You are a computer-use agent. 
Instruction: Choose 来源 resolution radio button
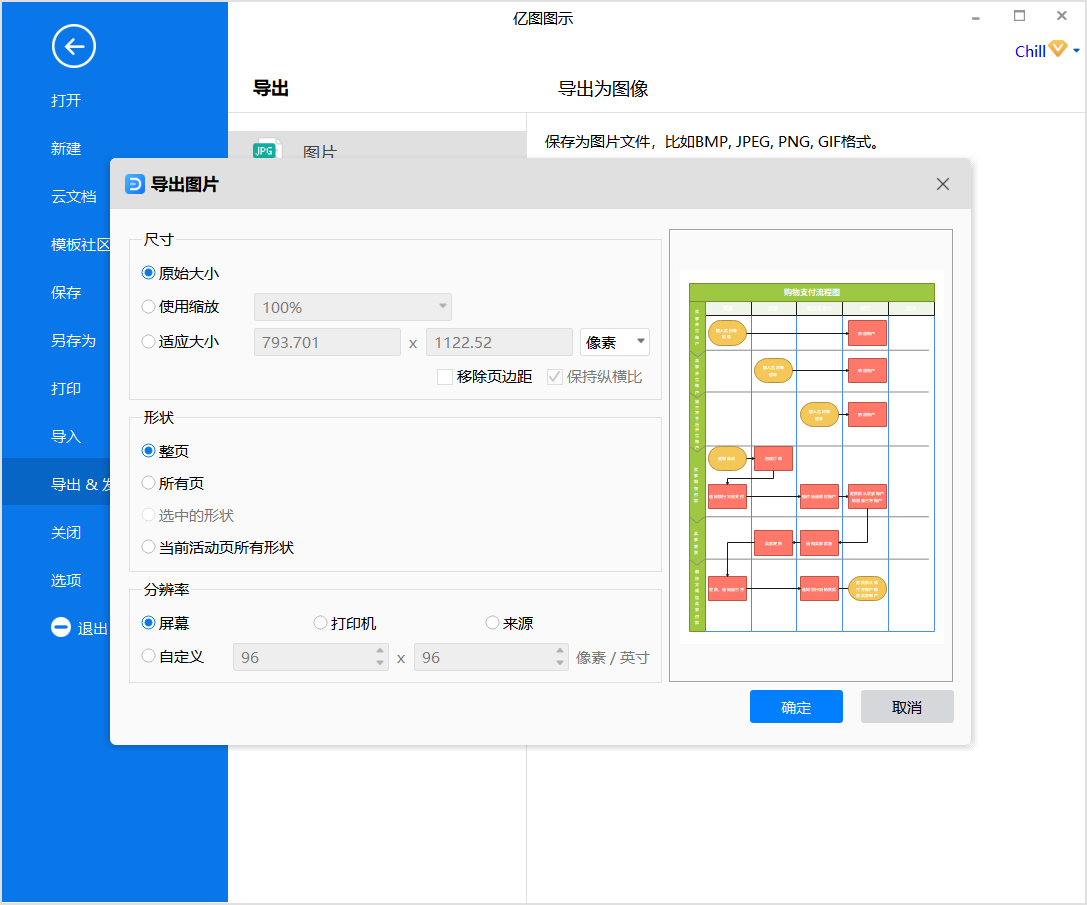point(492,622)
